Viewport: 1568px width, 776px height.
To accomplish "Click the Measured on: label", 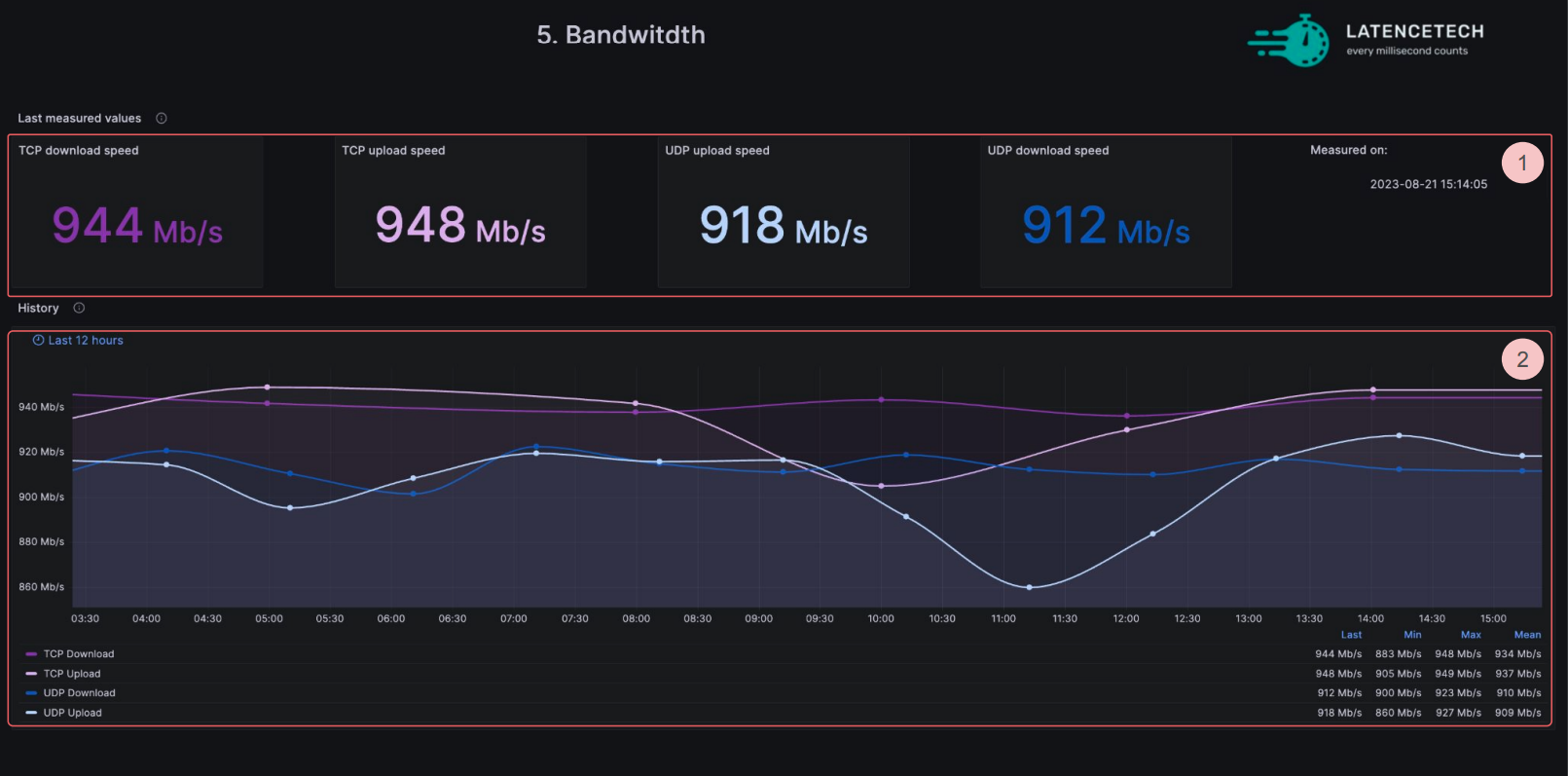I will (x=1349, y=150).
